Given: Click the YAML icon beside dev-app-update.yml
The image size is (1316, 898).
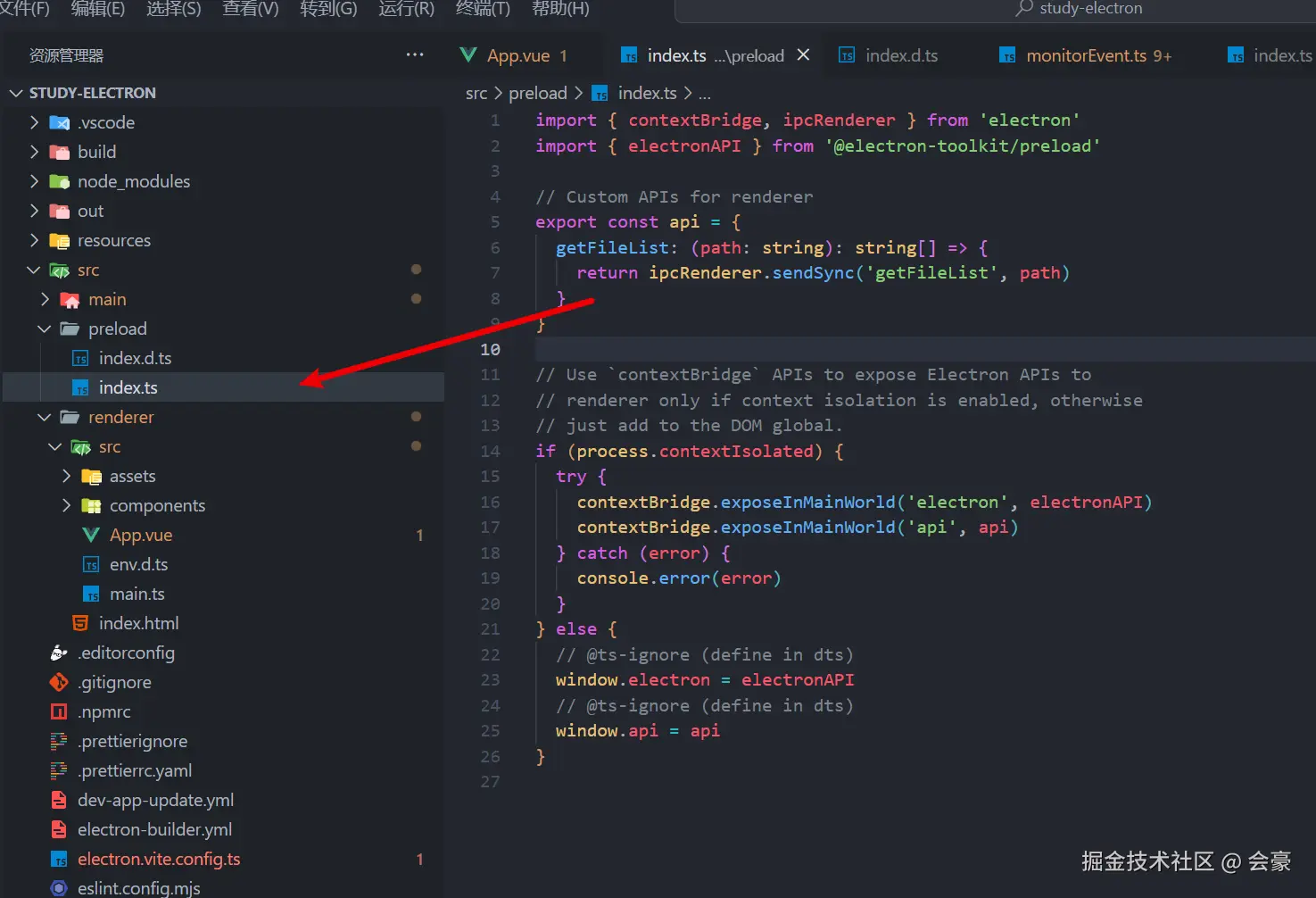Looking at the screenshot, I should coord(59,800).
